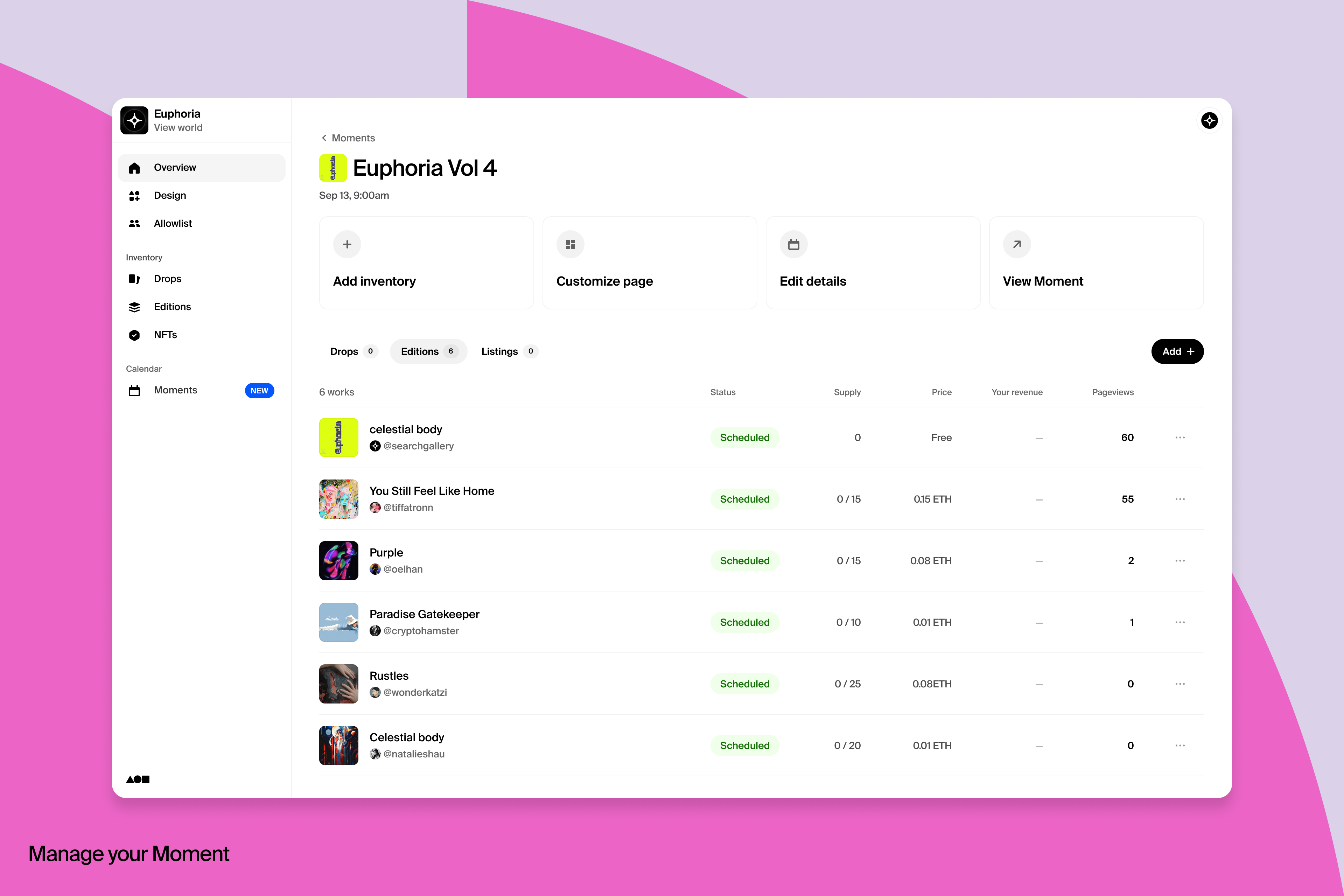This screenshot has width=1344, height=896.
Task: Click the Allowlist people icon
Action: [134, 223]
